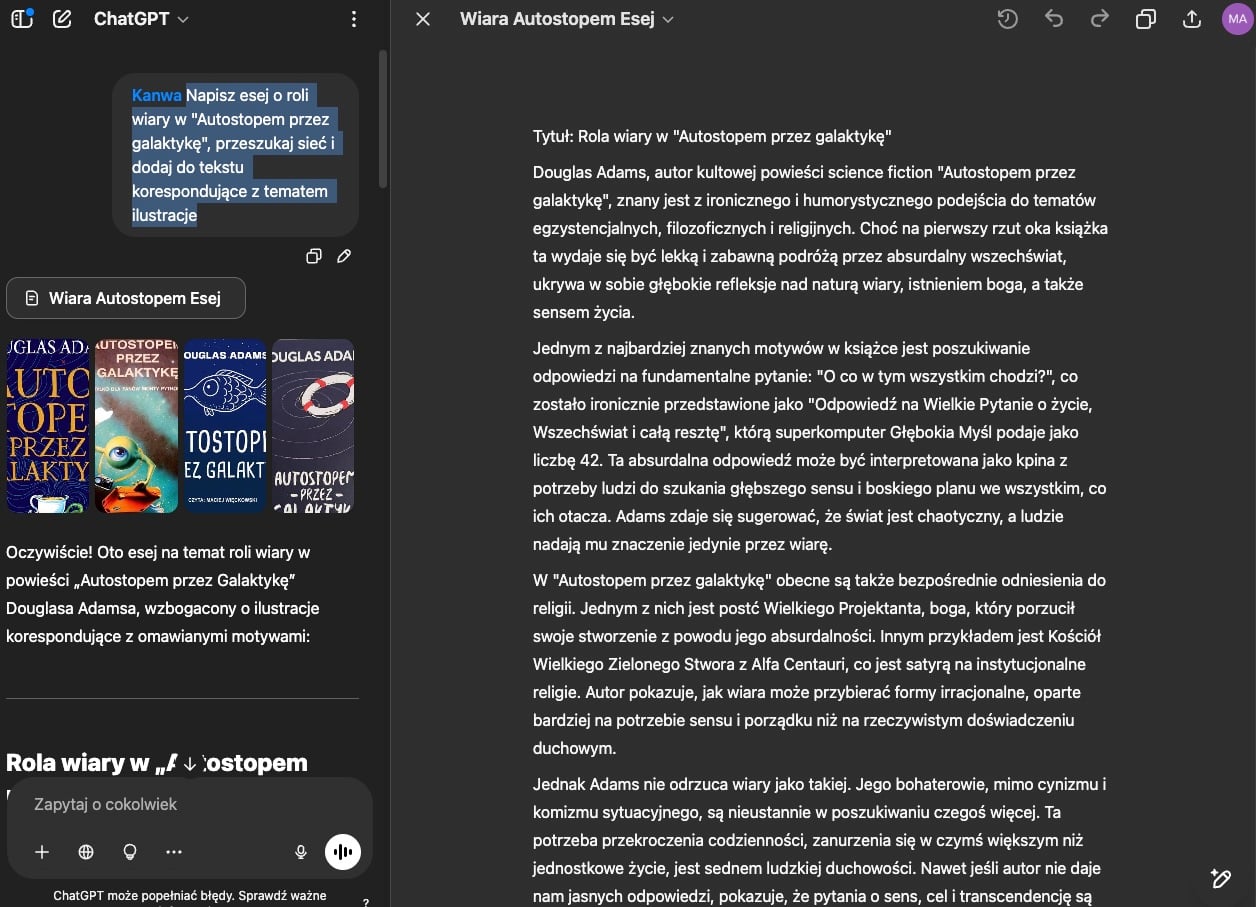Select the lightbulb reasoning icon
This screenshot has height=907, width=1256.
[x=129, y=852]
